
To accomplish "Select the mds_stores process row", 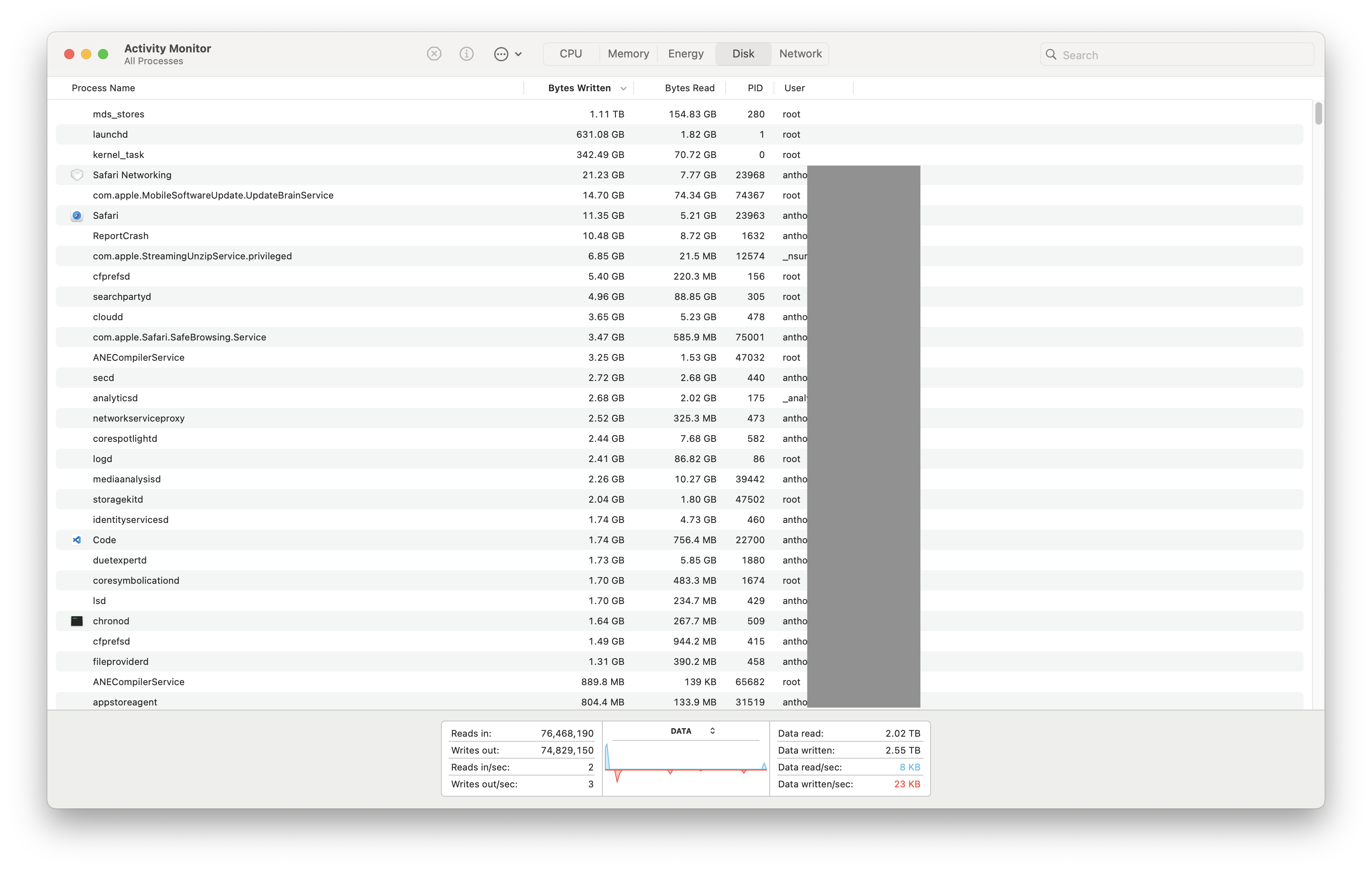I will [342, 114].
